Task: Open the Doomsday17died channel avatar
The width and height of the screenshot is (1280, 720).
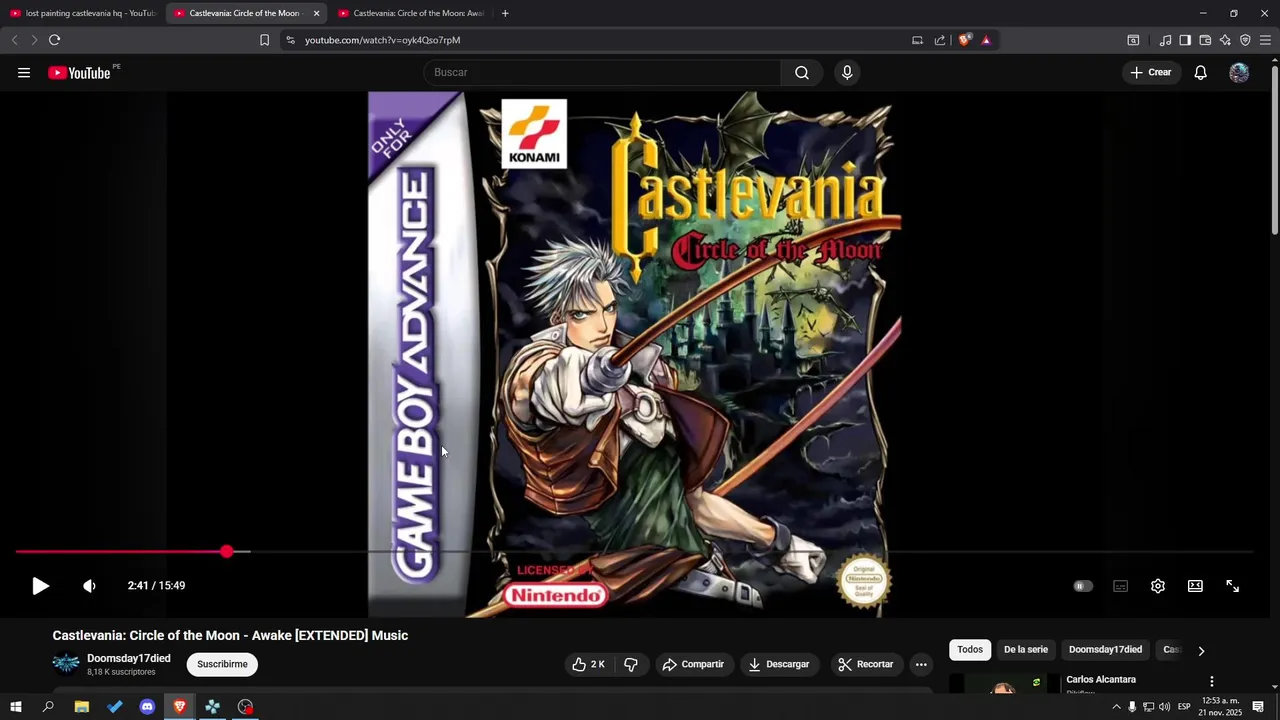Action: (66, 664)
